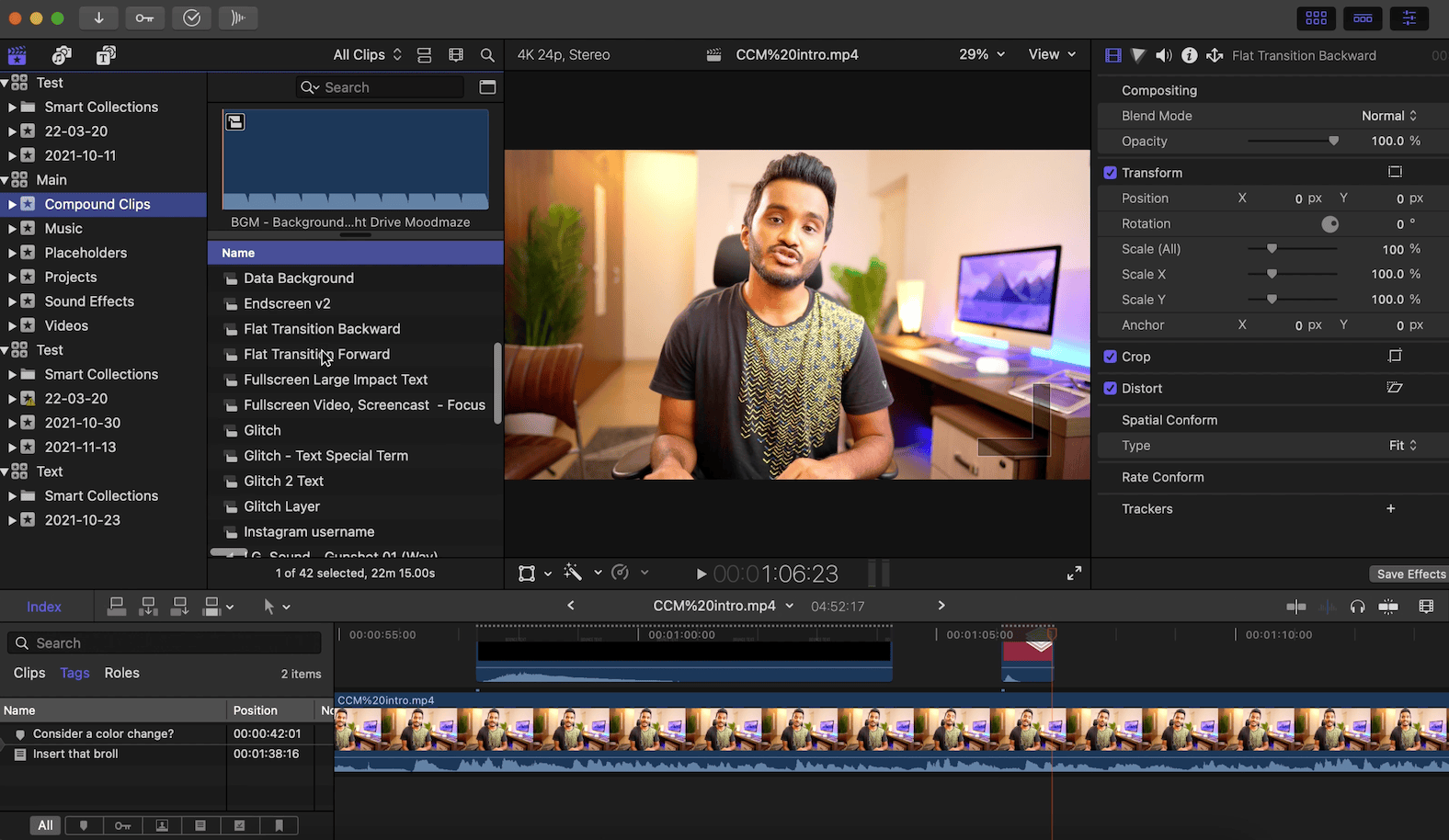Screen dimensions: 1449x840
Task: Uncheck the Crop checkbox
Action: (1110, 357)
